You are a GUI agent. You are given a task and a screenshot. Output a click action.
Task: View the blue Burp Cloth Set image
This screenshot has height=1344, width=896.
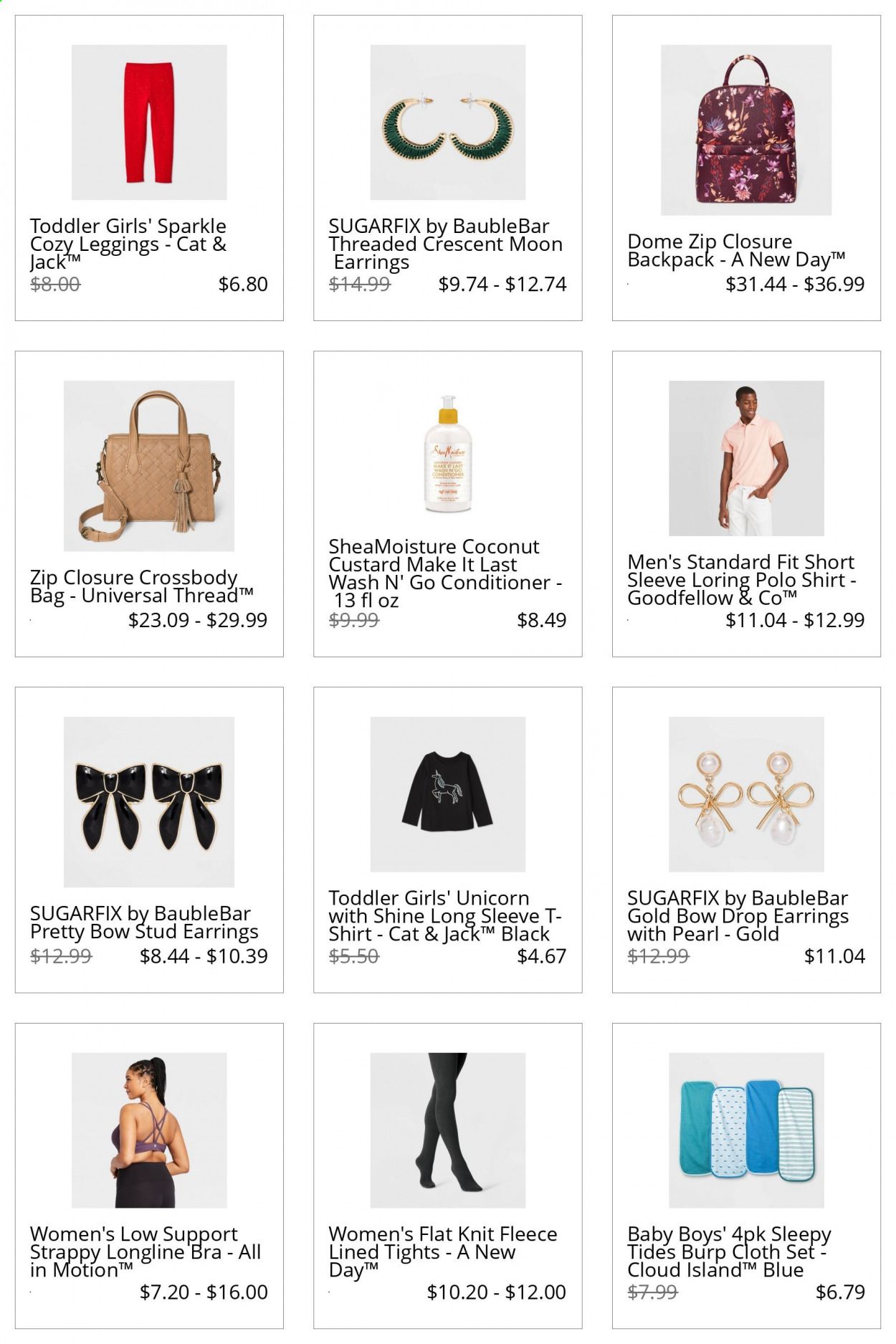[x=746, y=1130]
